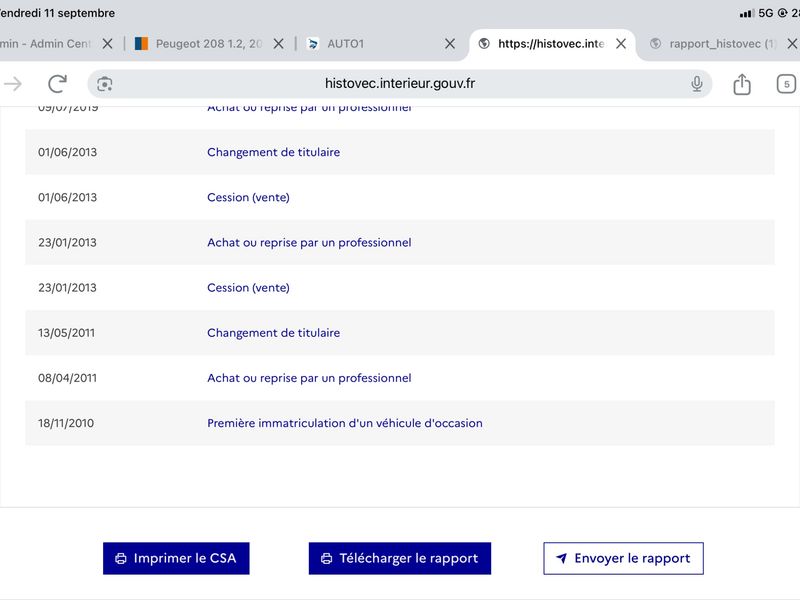Image resolution: width=800 pixels, height=600 pixels.
Task: Close the Peugeot 208 1.2 tab
Action: click(279, 44)
